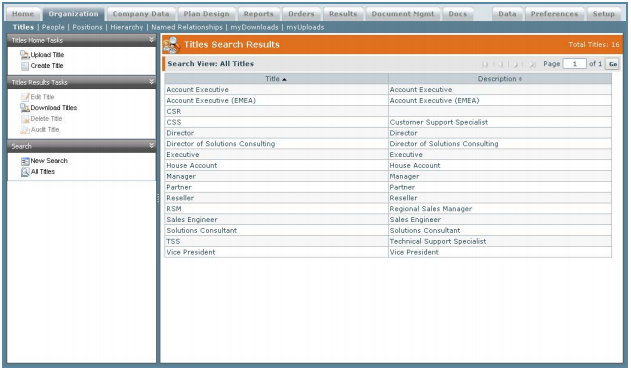Image resolution: width=631 pixels, height=371 pixels.
Task: Open the Results tab
Action: [343, 14]
